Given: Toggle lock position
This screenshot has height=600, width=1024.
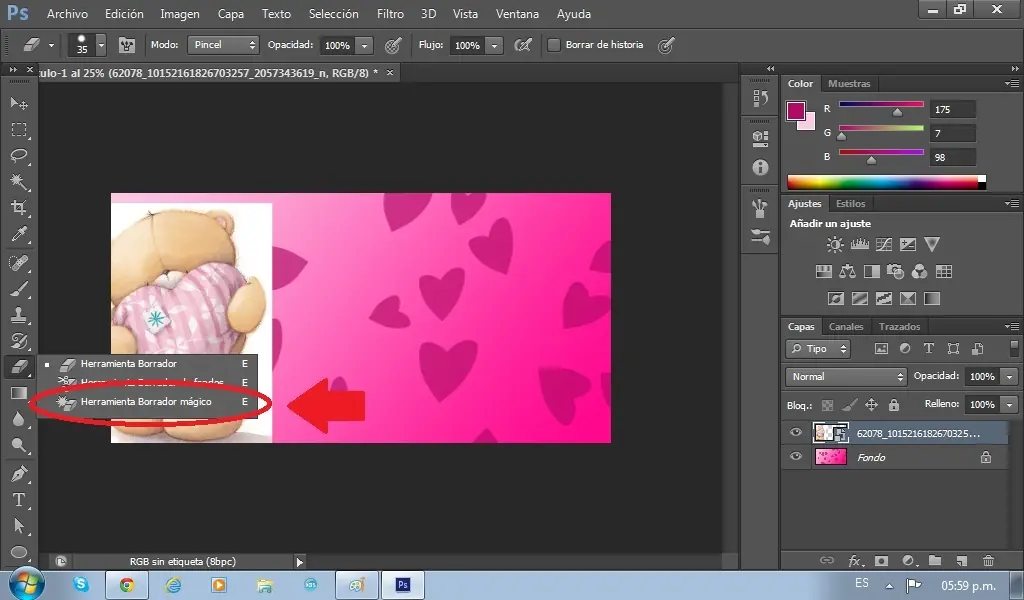Looking at the screenshot, I should click(871, 405).
